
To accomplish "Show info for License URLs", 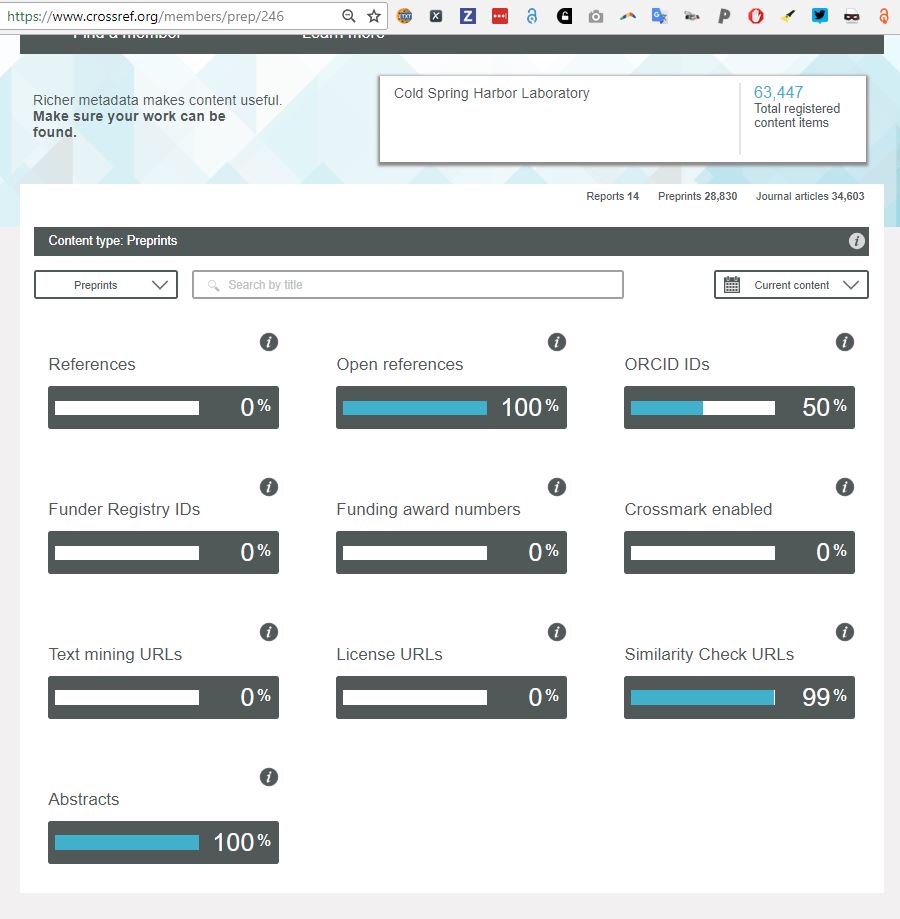I will click(x=557, y=632).
